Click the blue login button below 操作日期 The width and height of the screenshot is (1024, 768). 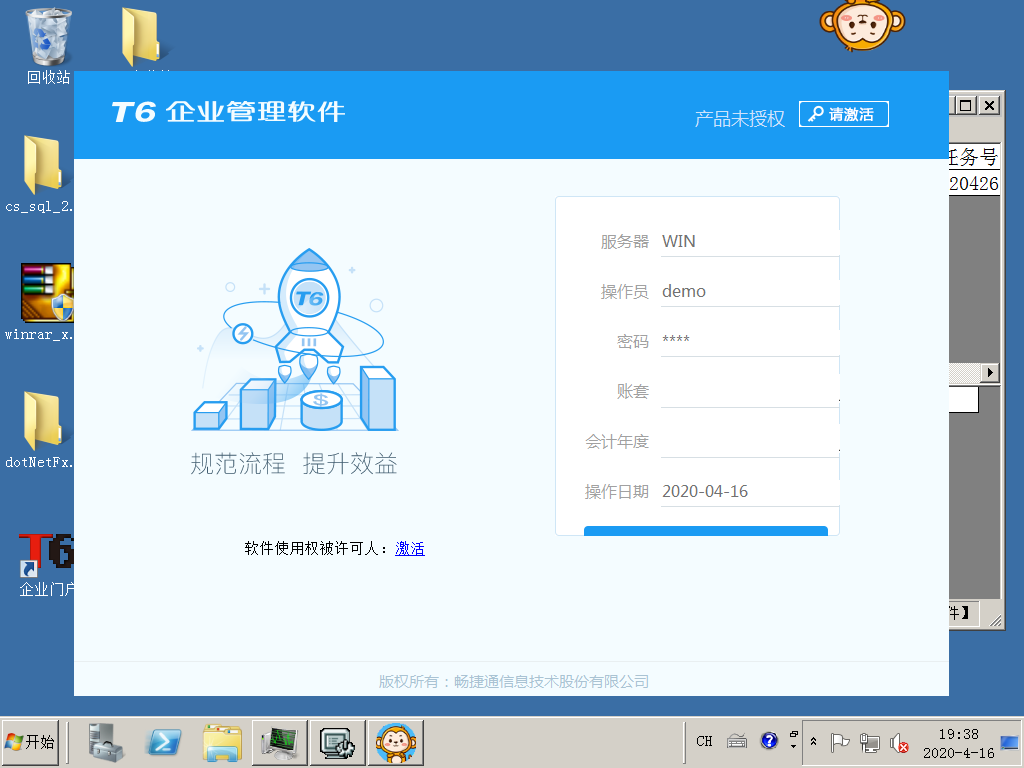point(705,531)
